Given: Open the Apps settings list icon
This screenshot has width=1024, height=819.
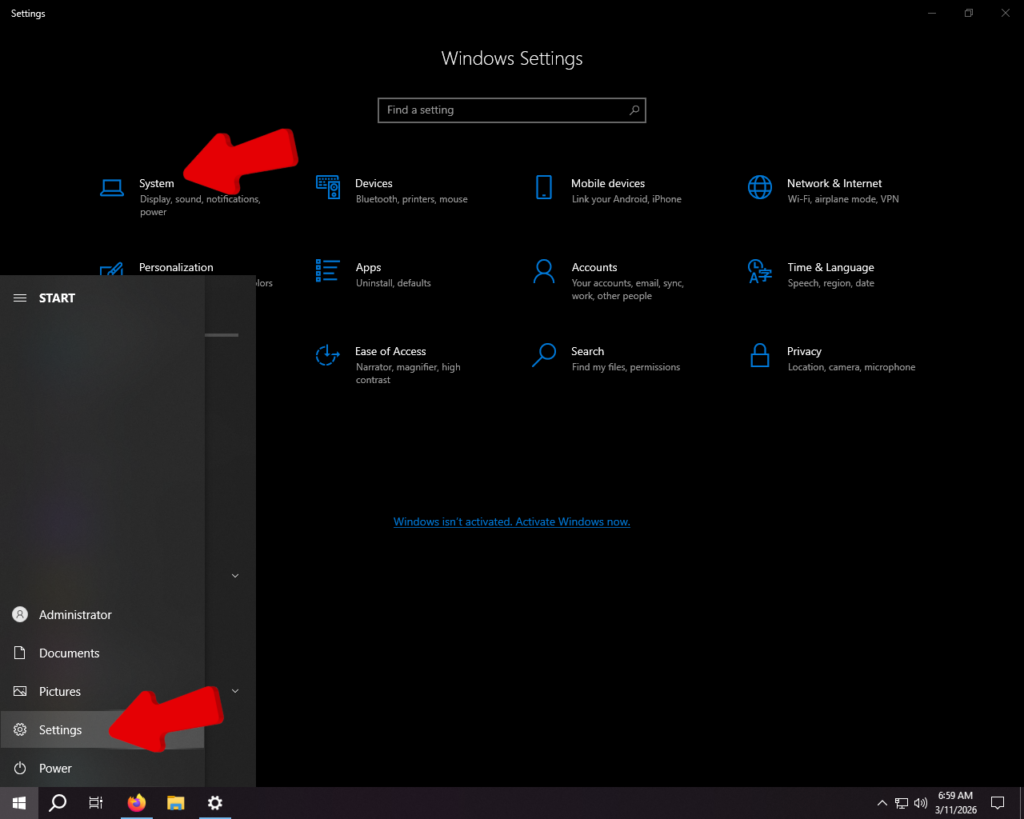Looking at the screenshot, I should 328,271.
